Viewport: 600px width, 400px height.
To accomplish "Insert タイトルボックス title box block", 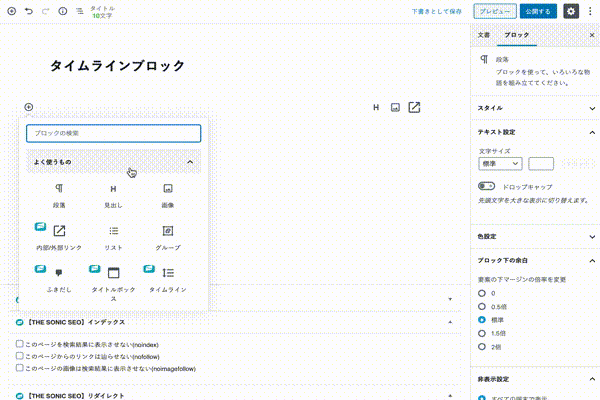I will point(113,283).
